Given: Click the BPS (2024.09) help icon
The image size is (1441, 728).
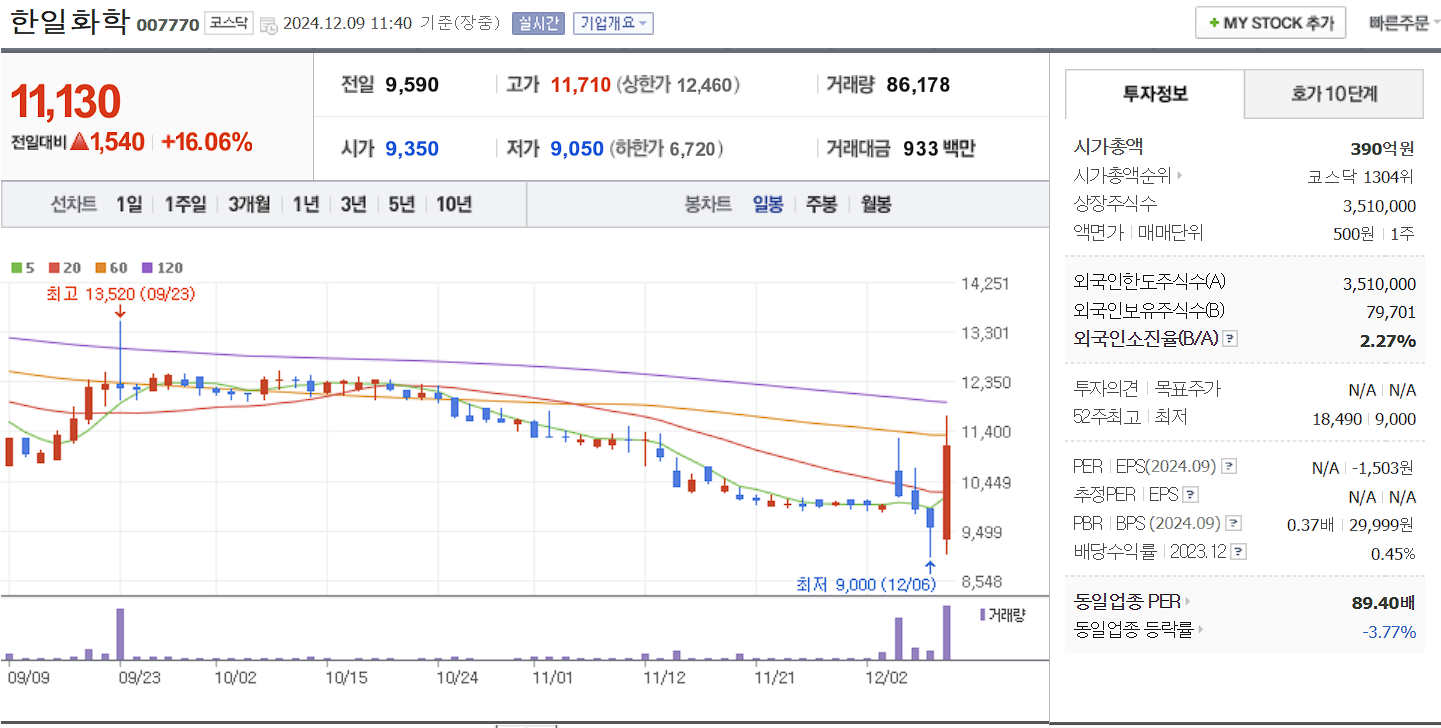Looking at the screenshot, I should tap(1235, 522).
